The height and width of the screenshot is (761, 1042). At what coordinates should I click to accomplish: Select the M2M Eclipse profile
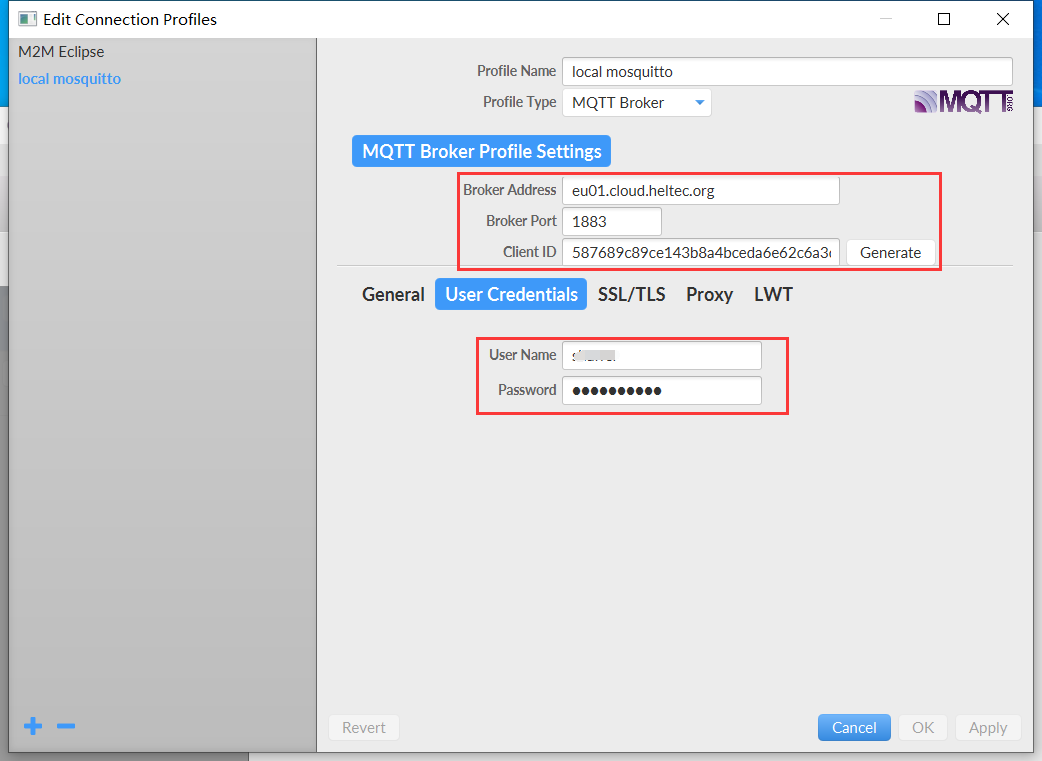[x=61, y=52]
